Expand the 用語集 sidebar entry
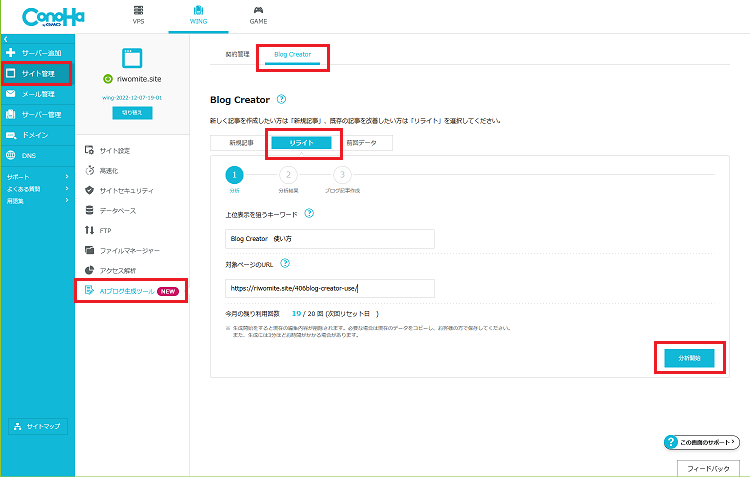Screen dimensions: 750x477 click(x=37, y=201)
